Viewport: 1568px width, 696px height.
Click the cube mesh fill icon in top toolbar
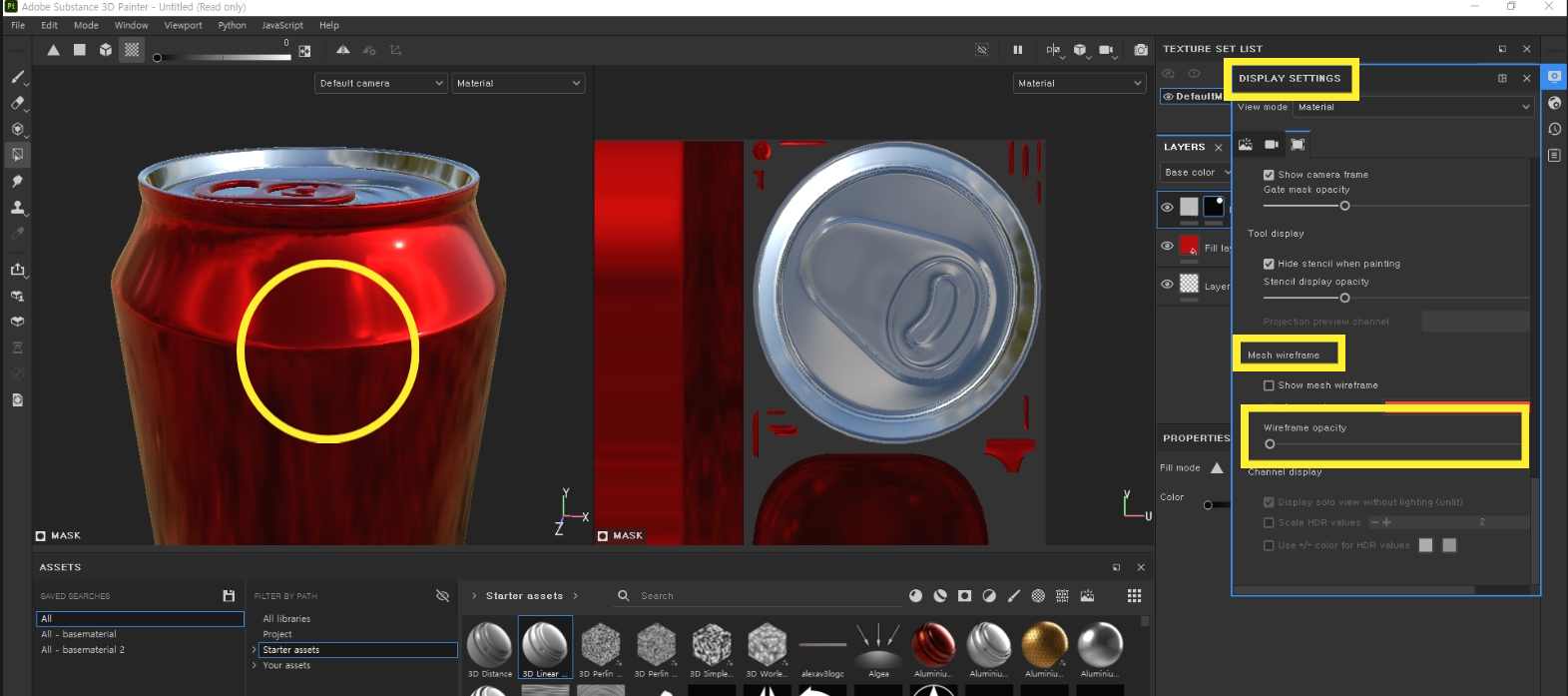tap(106, 50)
